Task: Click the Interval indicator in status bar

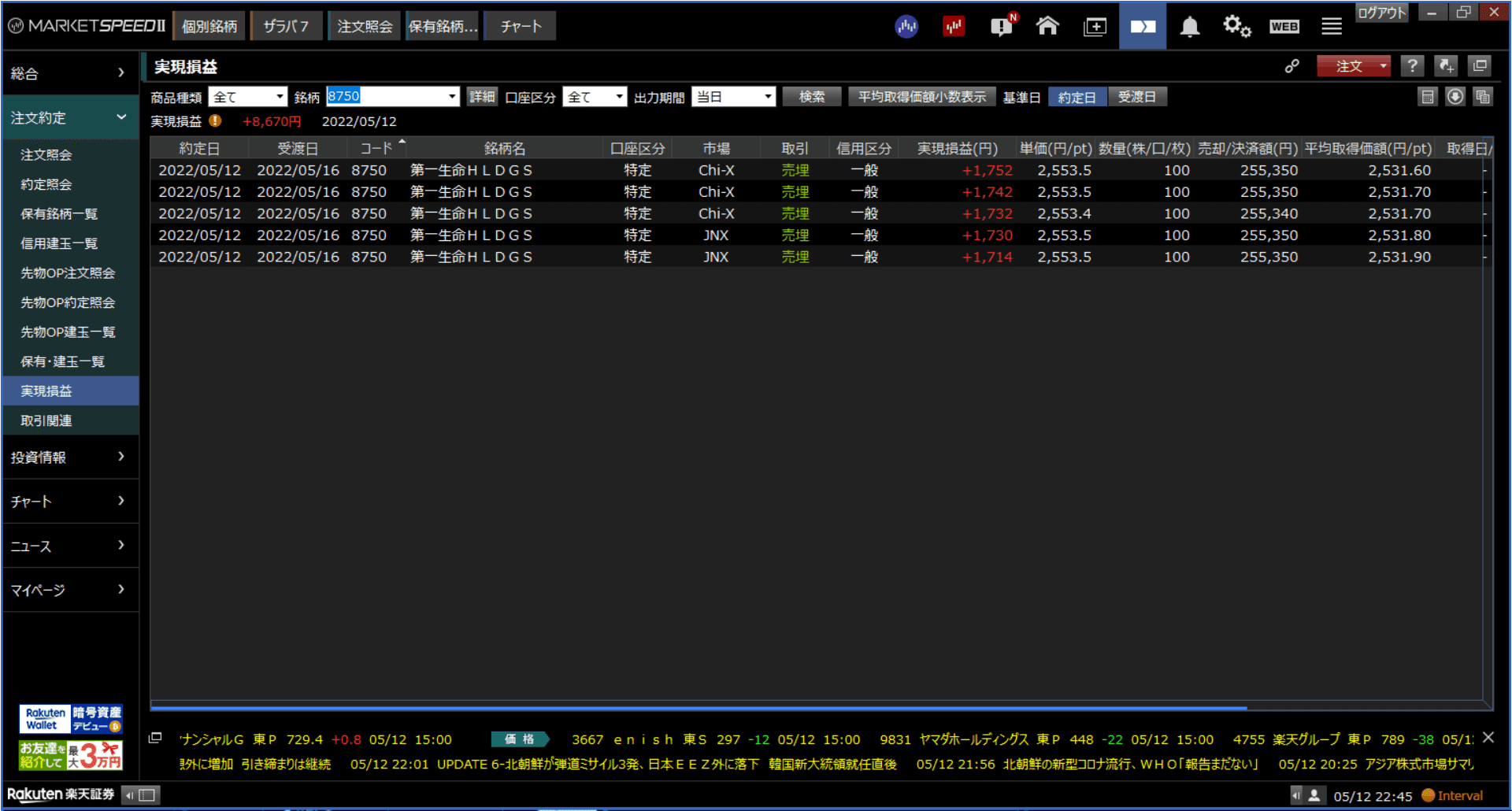Action: 1453,795
